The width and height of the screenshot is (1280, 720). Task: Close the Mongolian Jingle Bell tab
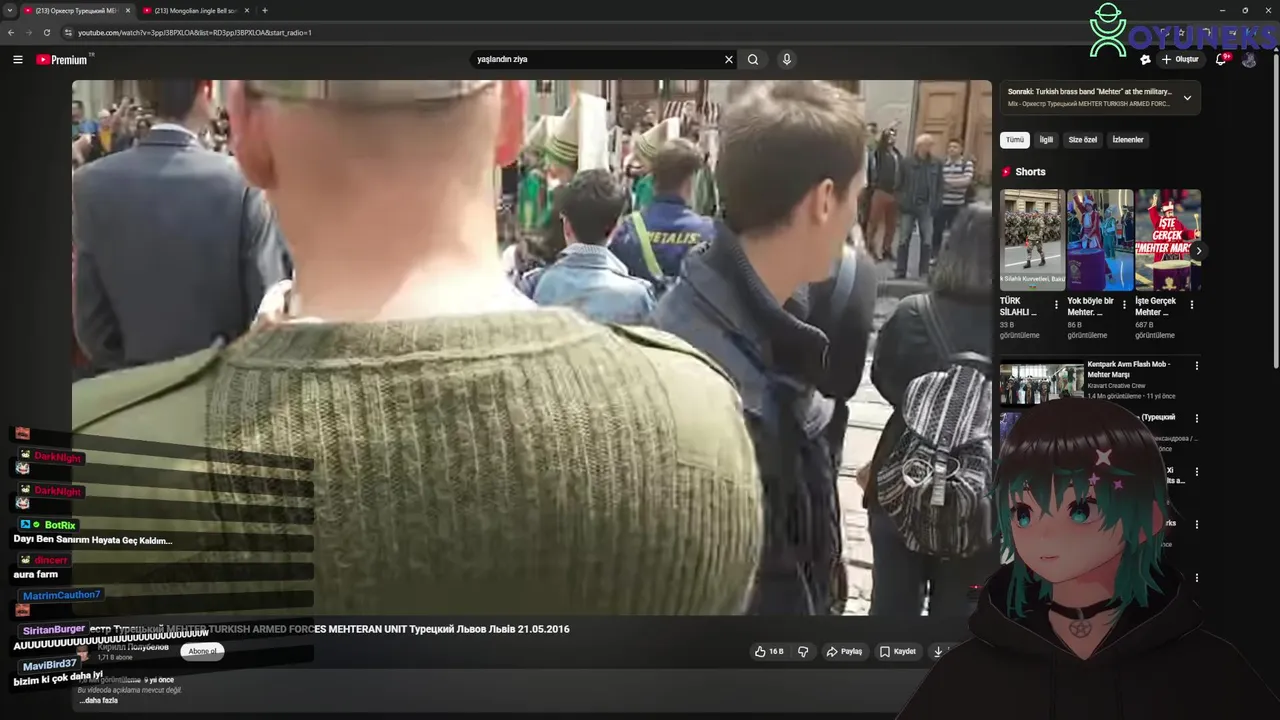click(247, 11)
